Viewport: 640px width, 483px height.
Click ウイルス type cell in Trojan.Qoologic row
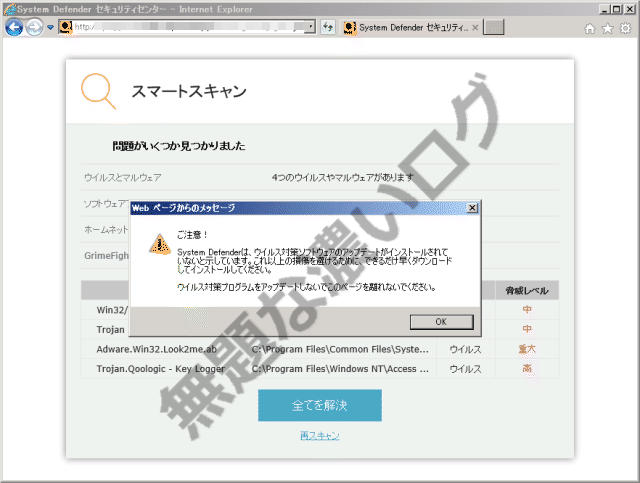tap(465, 369)
